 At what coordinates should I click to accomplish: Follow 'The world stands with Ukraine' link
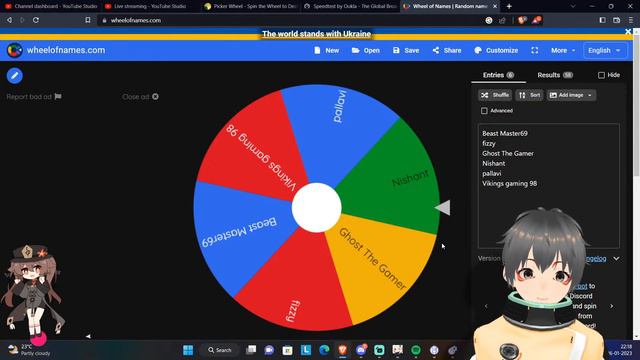pyautogui.click(x=316, y=34)
